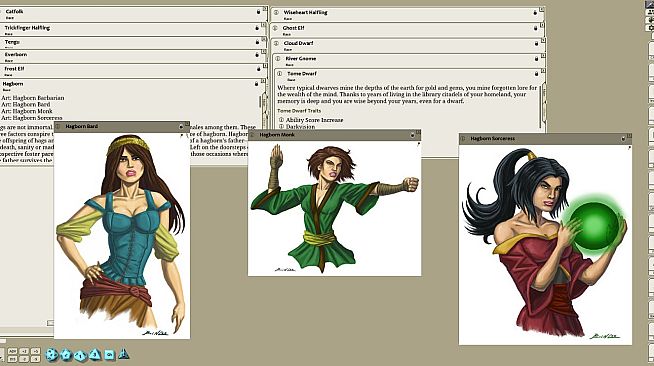The height and width of the screenshot is (366, 654).
Task: Toggle the Hagborn race record lock
Action: pyautogui.click(x=257, y=84)
